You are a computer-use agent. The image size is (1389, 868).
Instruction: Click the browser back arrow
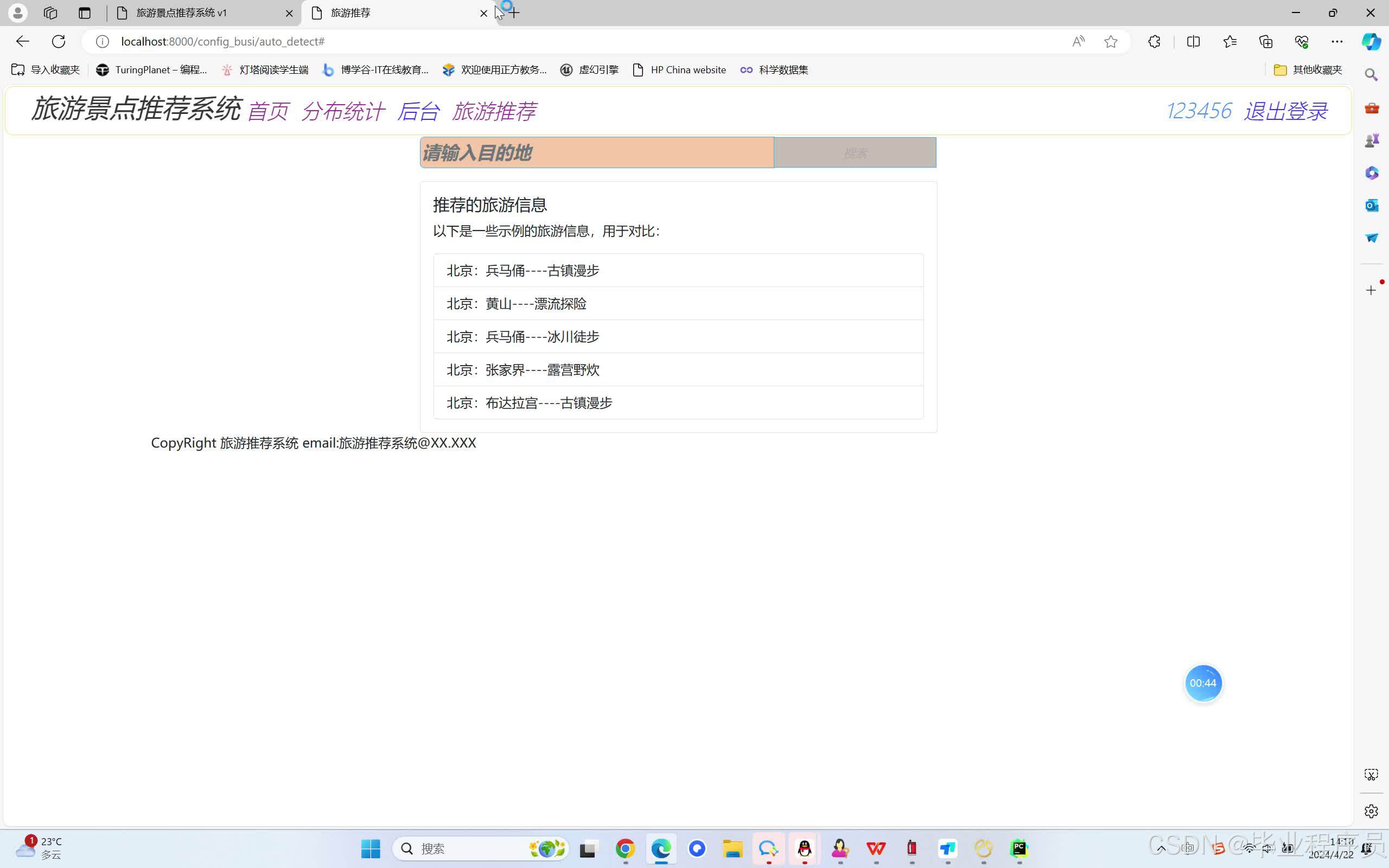(x=22, y=41)
